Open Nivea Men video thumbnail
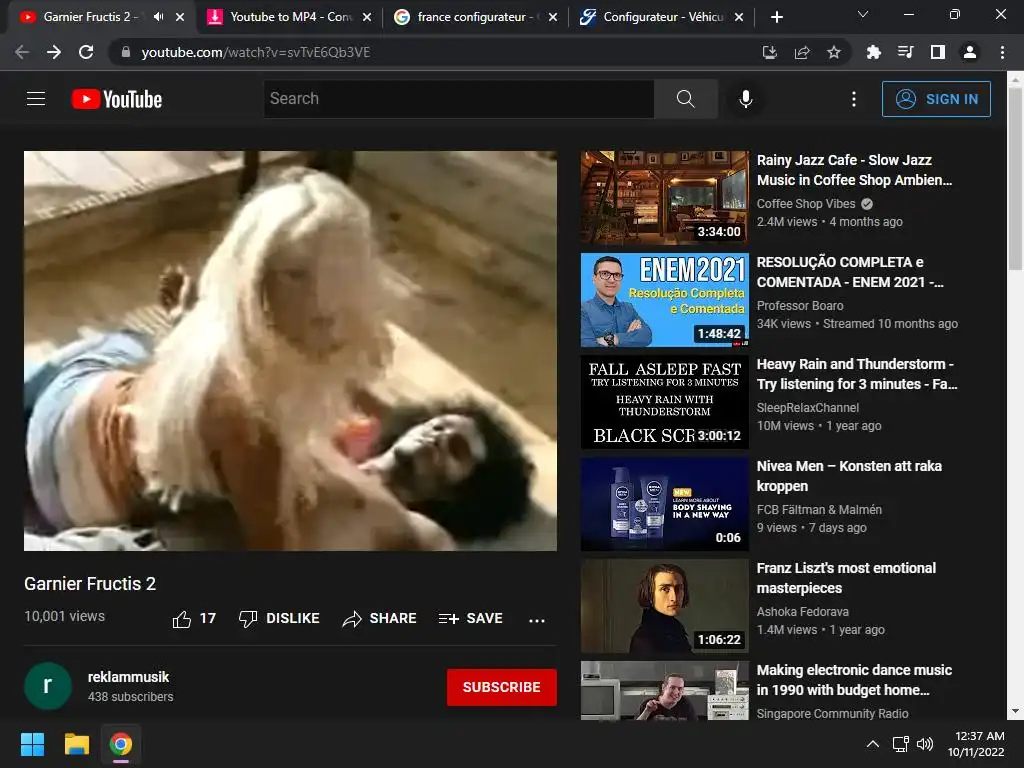This screenshot has height=768, width=1024. (x=664, y=504)
